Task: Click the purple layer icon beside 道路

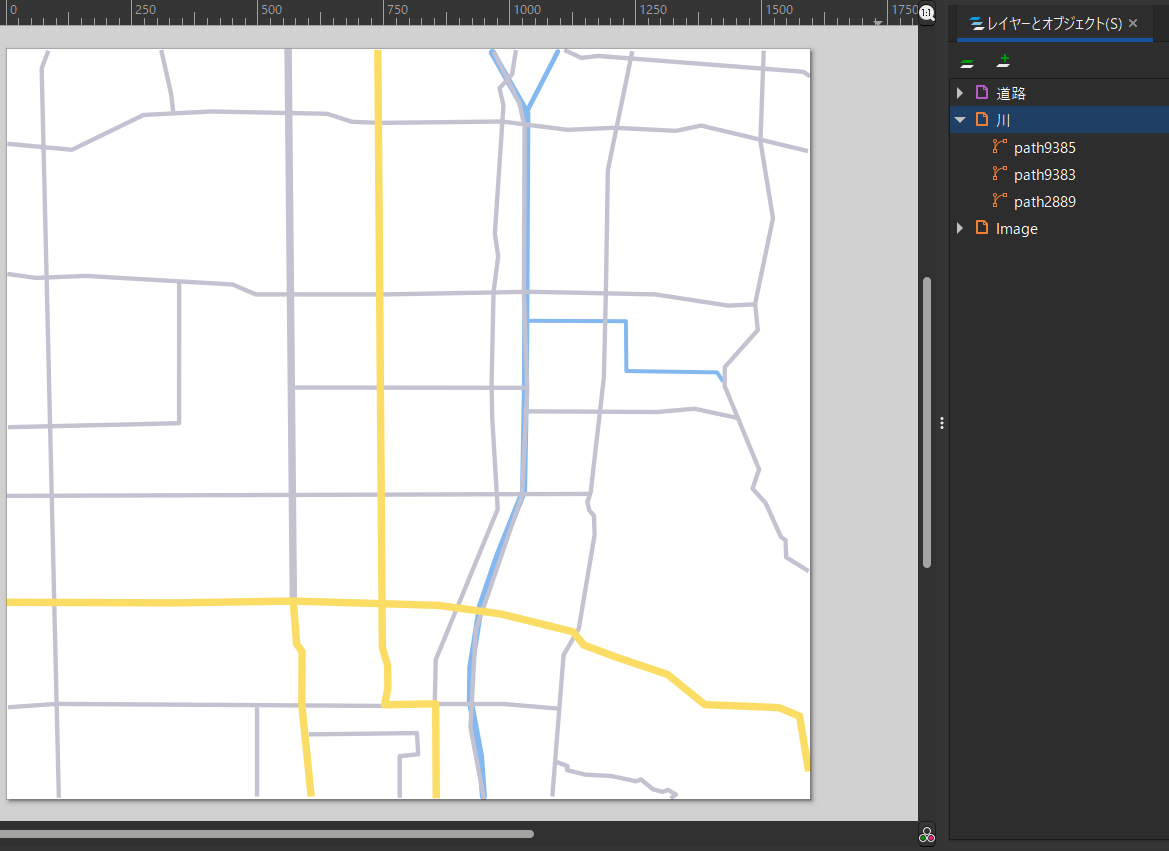Action: (x=981, y=92)
